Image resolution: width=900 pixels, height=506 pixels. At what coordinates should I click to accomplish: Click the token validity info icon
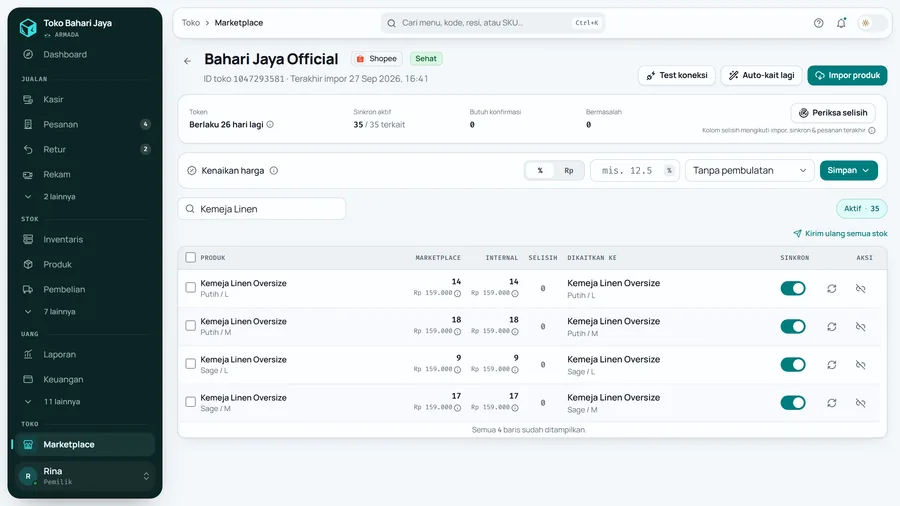(270, 124)
